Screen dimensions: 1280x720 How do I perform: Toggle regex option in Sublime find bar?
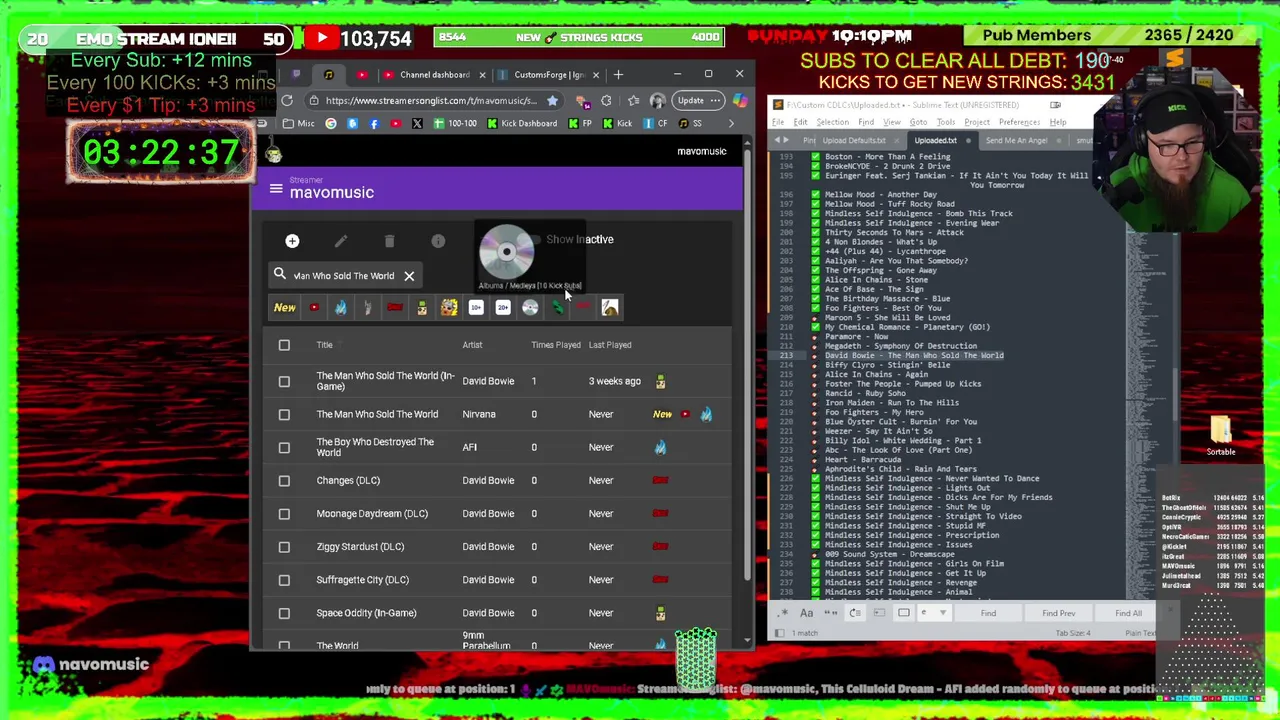click(783, 613)
